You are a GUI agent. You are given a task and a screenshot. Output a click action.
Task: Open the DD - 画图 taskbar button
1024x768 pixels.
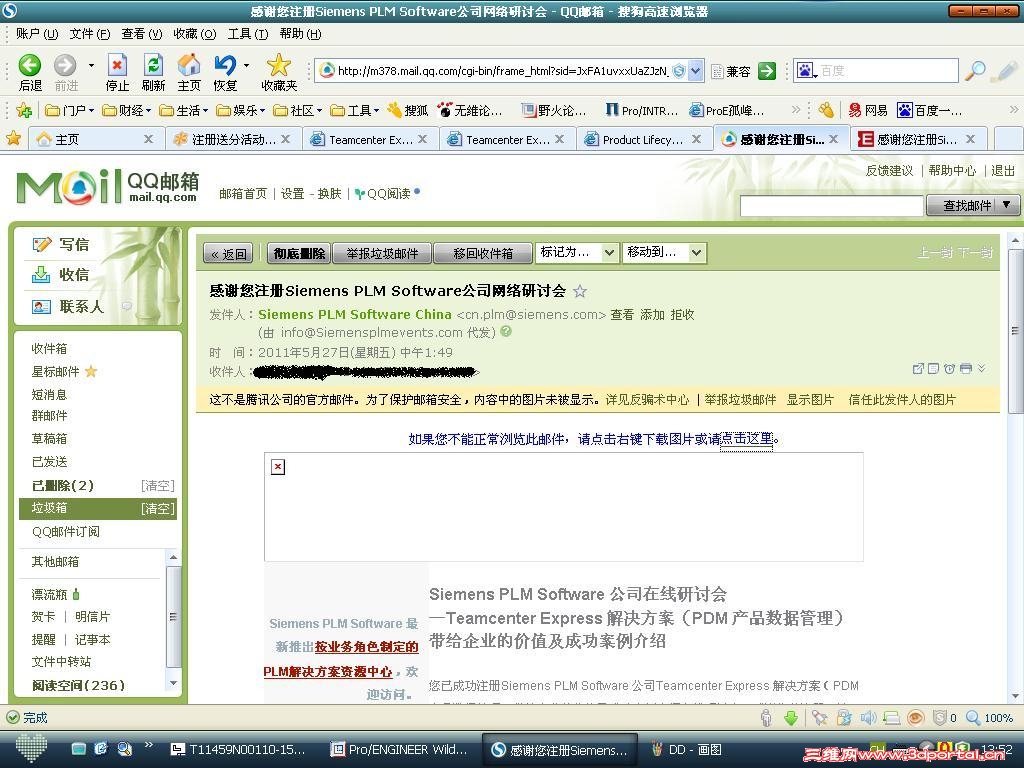pos(688,750)
